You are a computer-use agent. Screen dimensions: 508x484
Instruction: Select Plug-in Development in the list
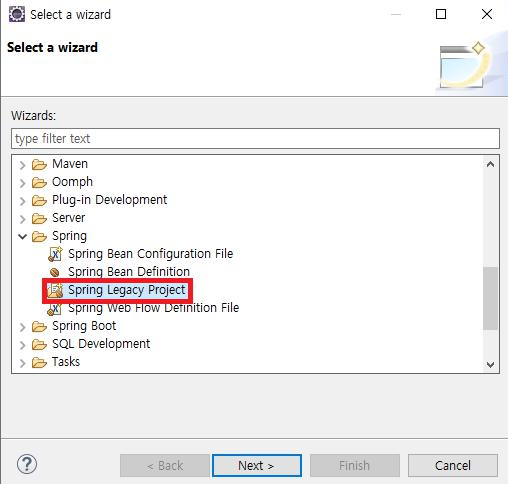coord(109,200)
